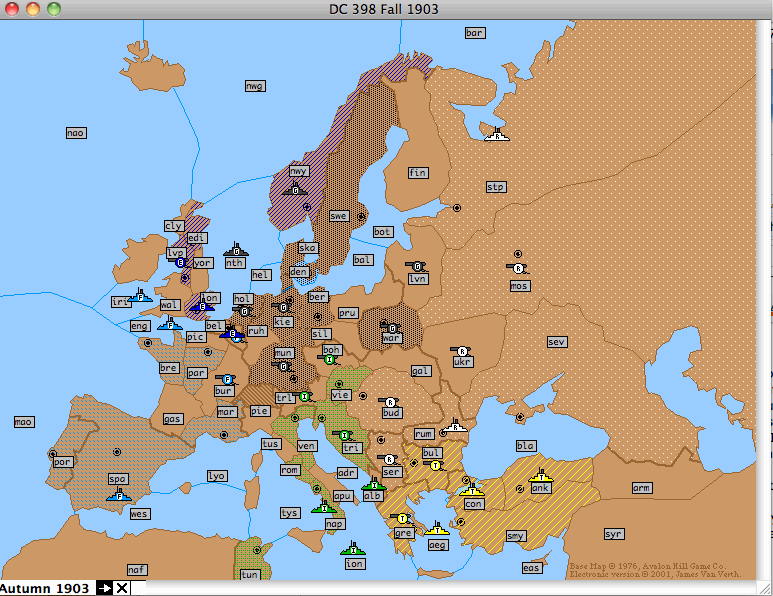Select the Russian army in ser

388,459
